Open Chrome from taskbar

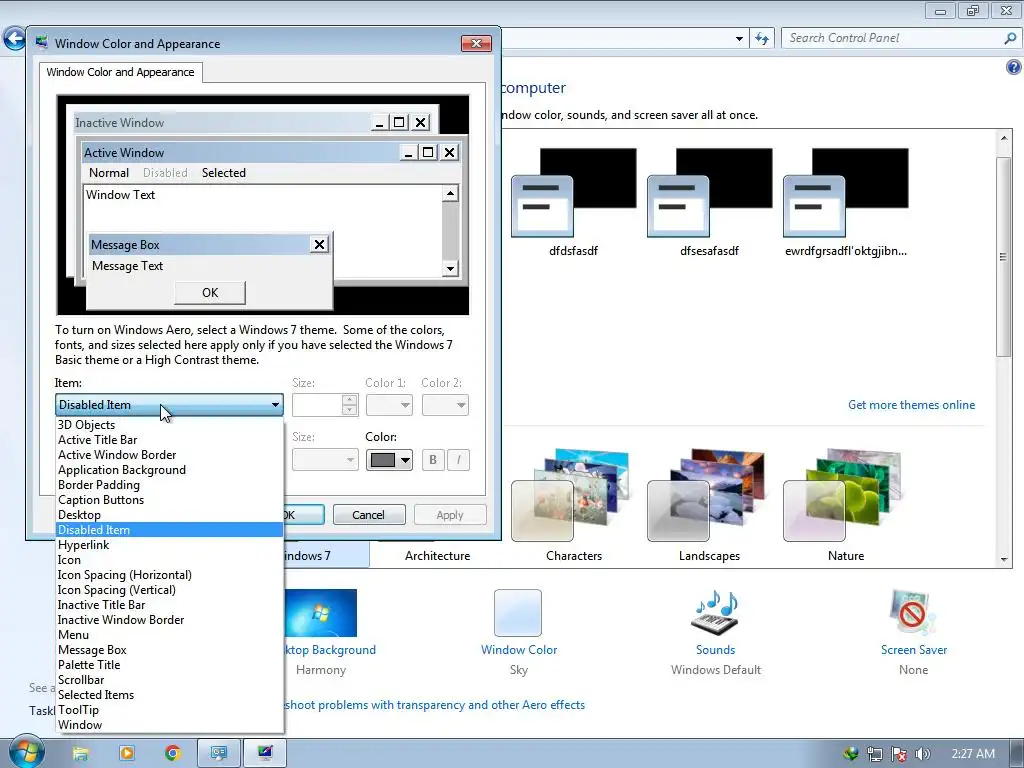(172, 754)
